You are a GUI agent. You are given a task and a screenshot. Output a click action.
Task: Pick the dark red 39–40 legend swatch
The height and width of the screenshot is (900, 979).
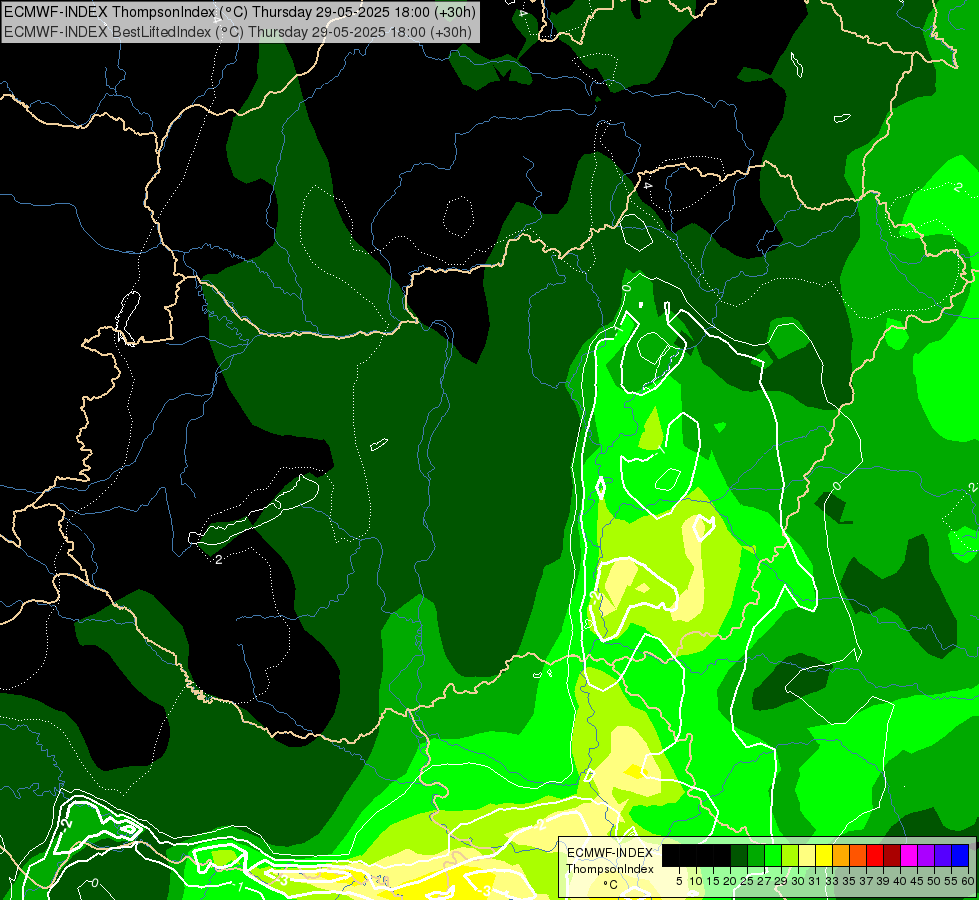892,855
